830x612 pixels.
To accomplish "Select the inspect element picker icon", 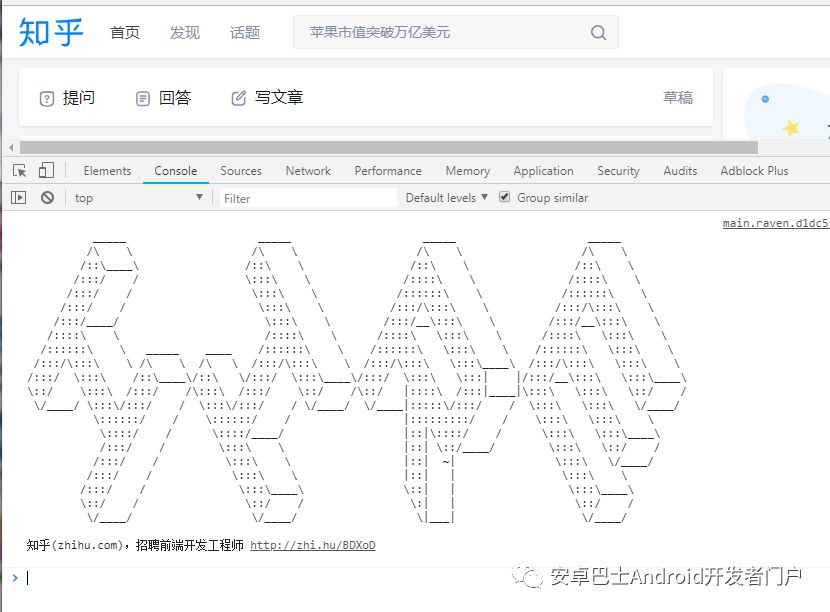I will [x=20, y=170].
